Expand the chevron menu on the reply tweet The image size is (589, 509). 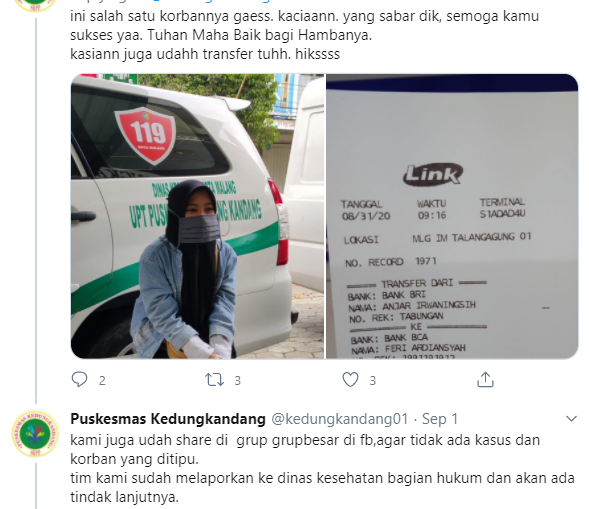click(x=571, y=418)
